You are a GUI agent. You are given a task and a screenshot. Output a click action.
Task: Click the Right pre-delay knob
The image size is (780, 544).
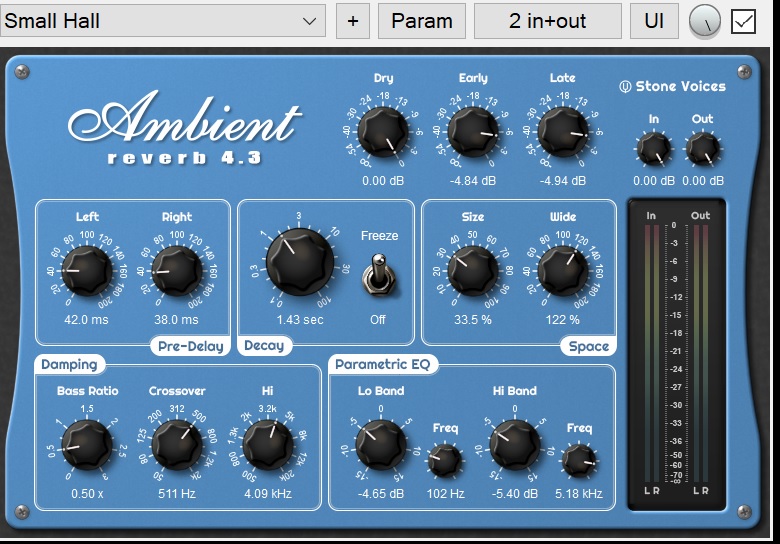point(177,271)
